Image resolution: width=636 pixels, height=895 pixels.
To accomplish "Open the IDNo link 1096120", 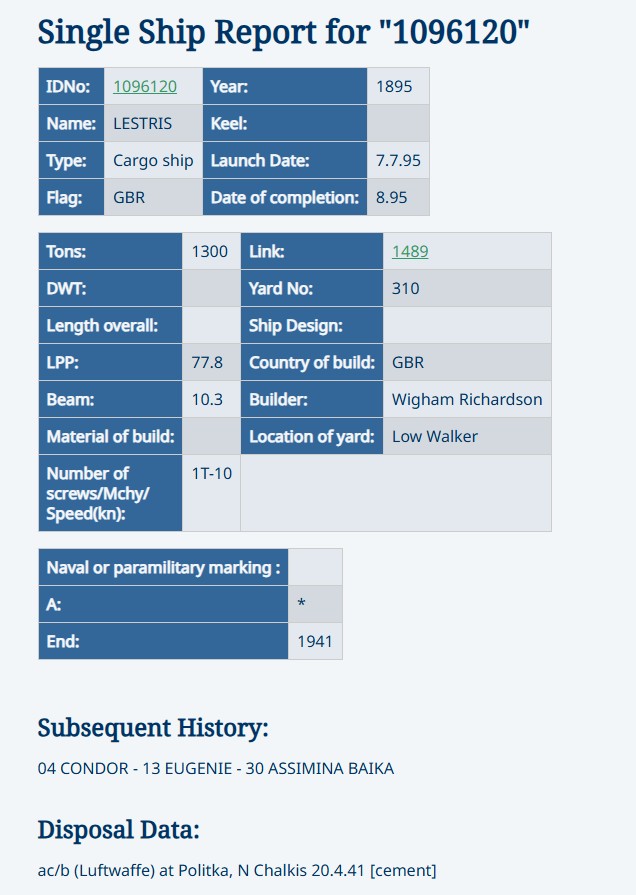I will tap(145, 87).
